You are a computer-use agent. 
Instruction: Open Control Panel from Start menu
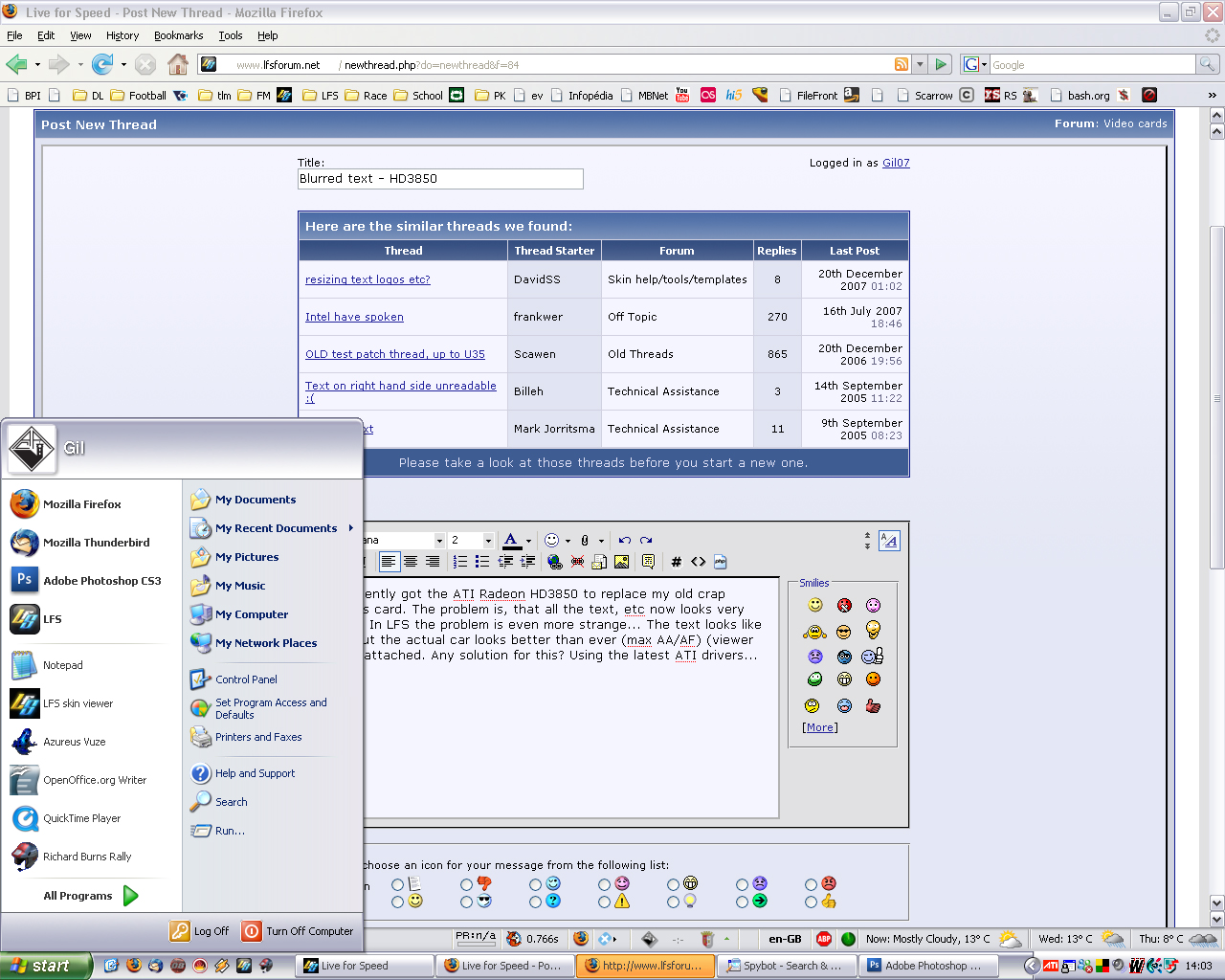(x=246, y=679)
